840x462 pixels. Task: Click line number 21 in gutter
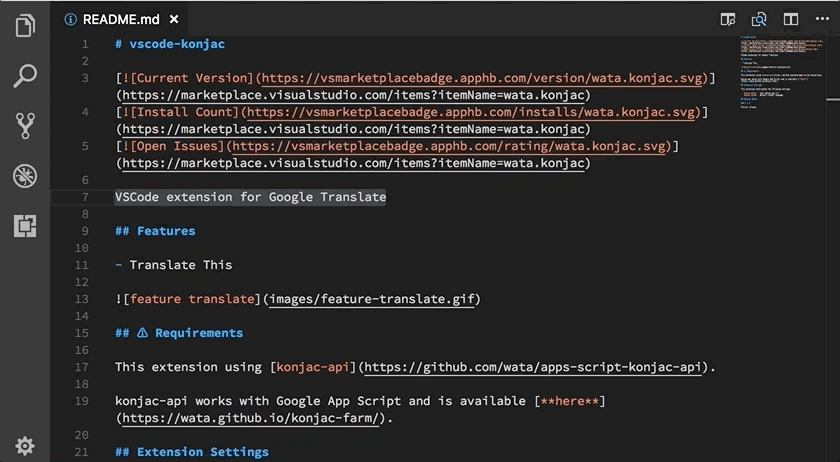(x=82, y=452)
